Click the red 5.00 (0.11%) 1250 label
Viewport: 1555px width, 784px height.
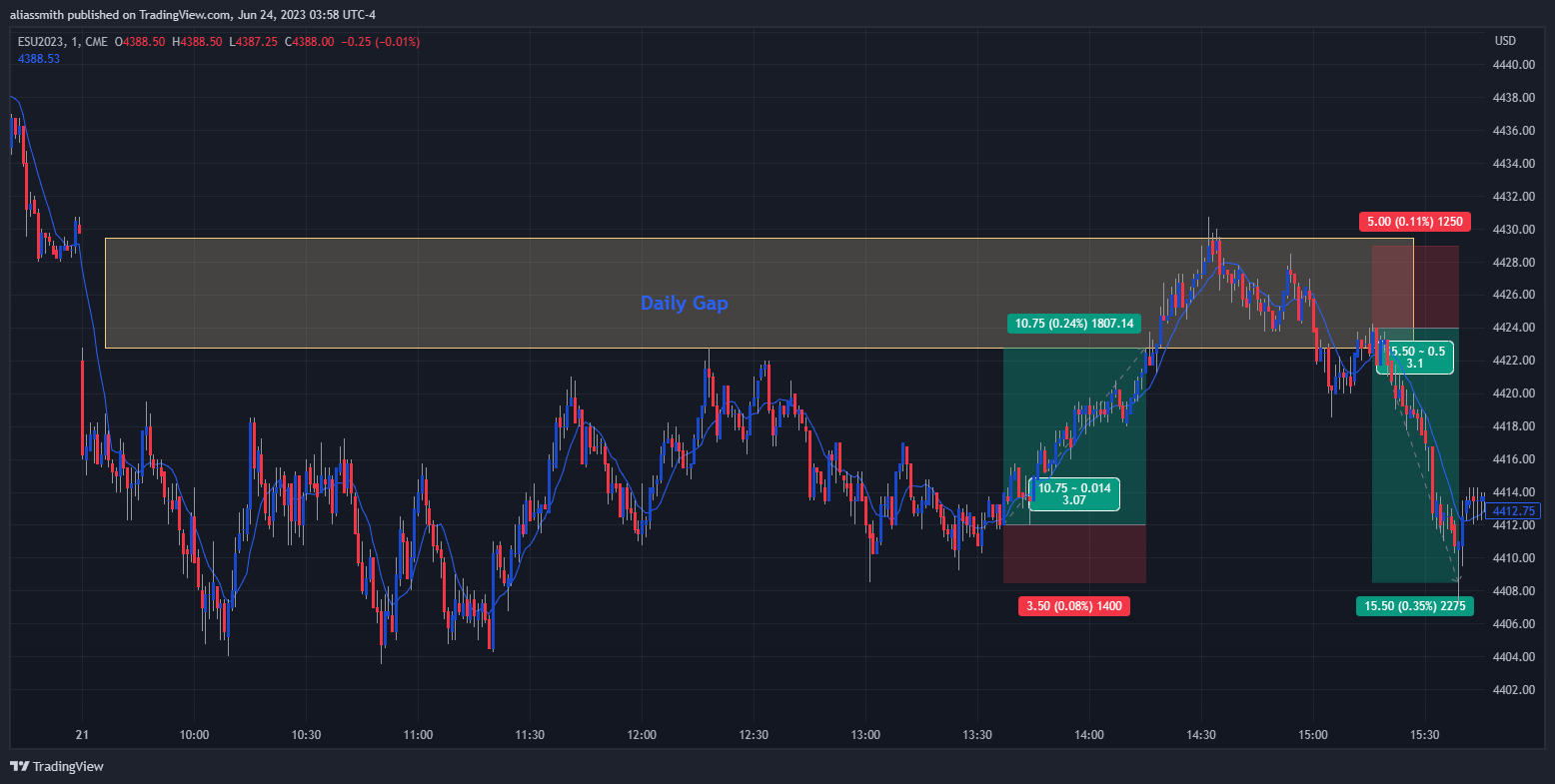(x=1414, y=222)
